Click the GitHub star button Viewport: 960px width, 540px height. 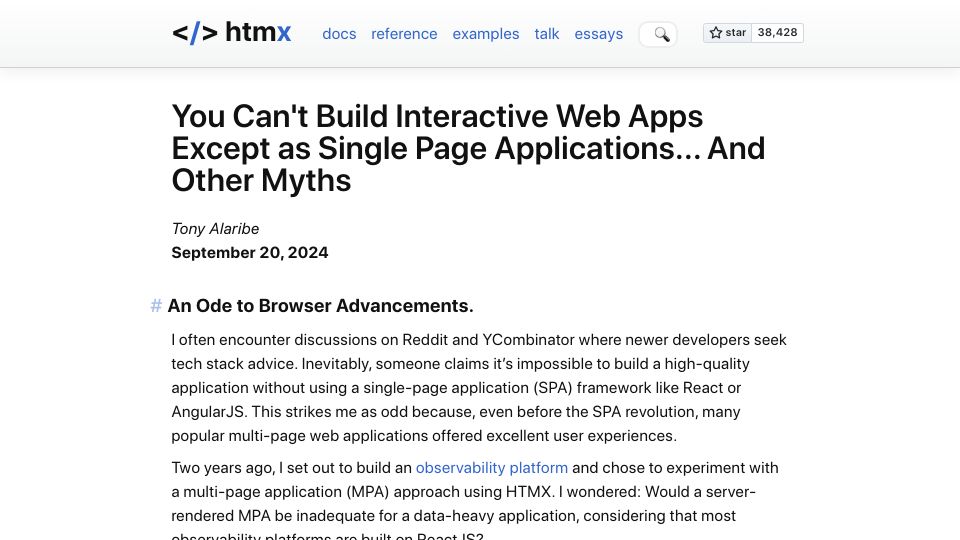(727, 32)
